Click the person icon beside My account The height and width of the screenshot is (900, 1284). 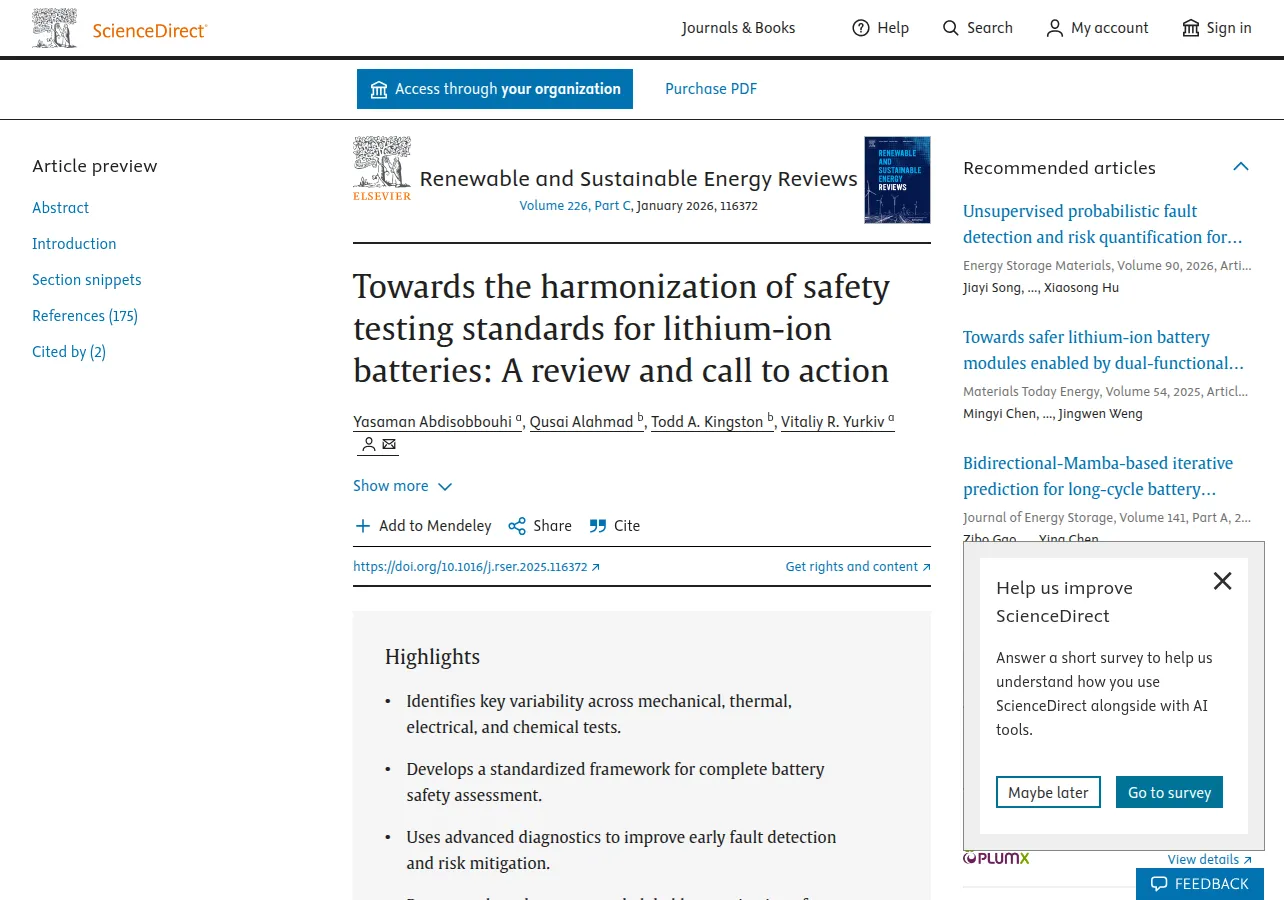(x=1055, y=28)
